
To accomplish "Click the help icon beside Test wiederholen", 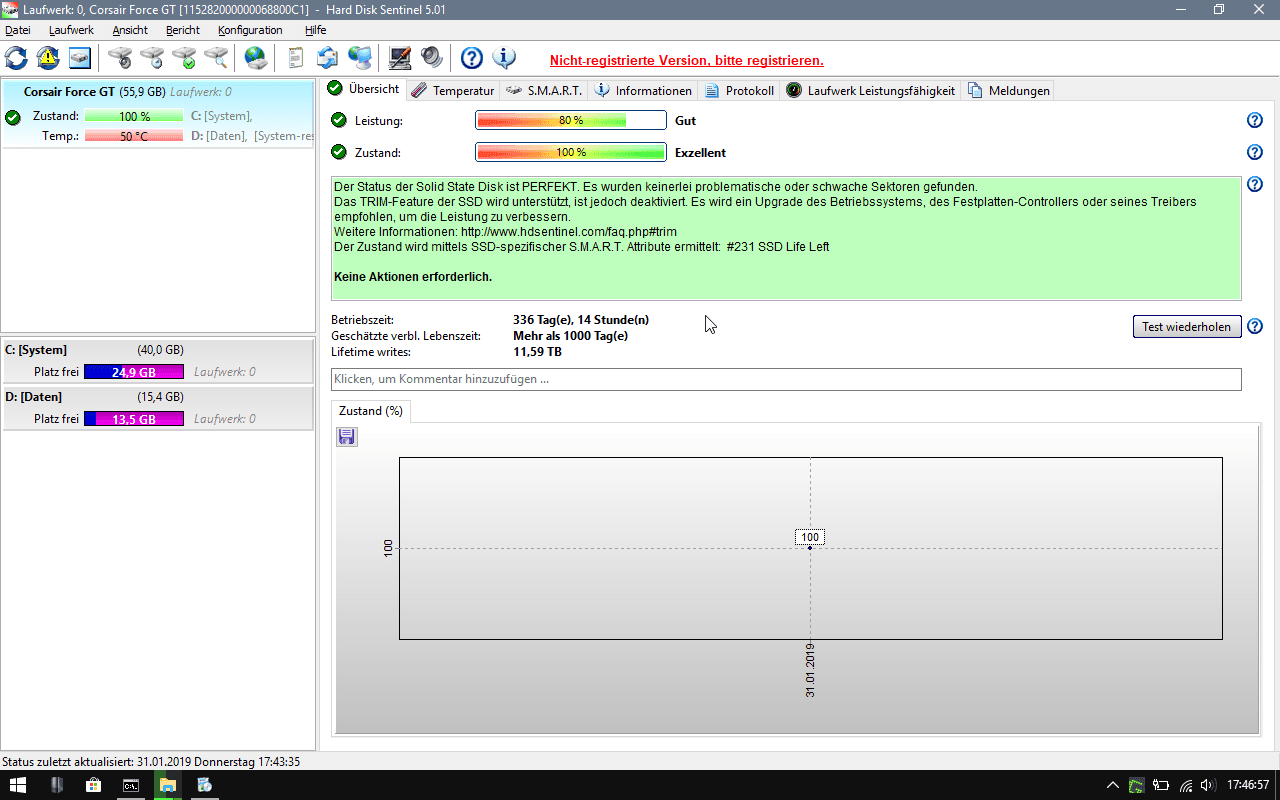I will click(1255, 327).
